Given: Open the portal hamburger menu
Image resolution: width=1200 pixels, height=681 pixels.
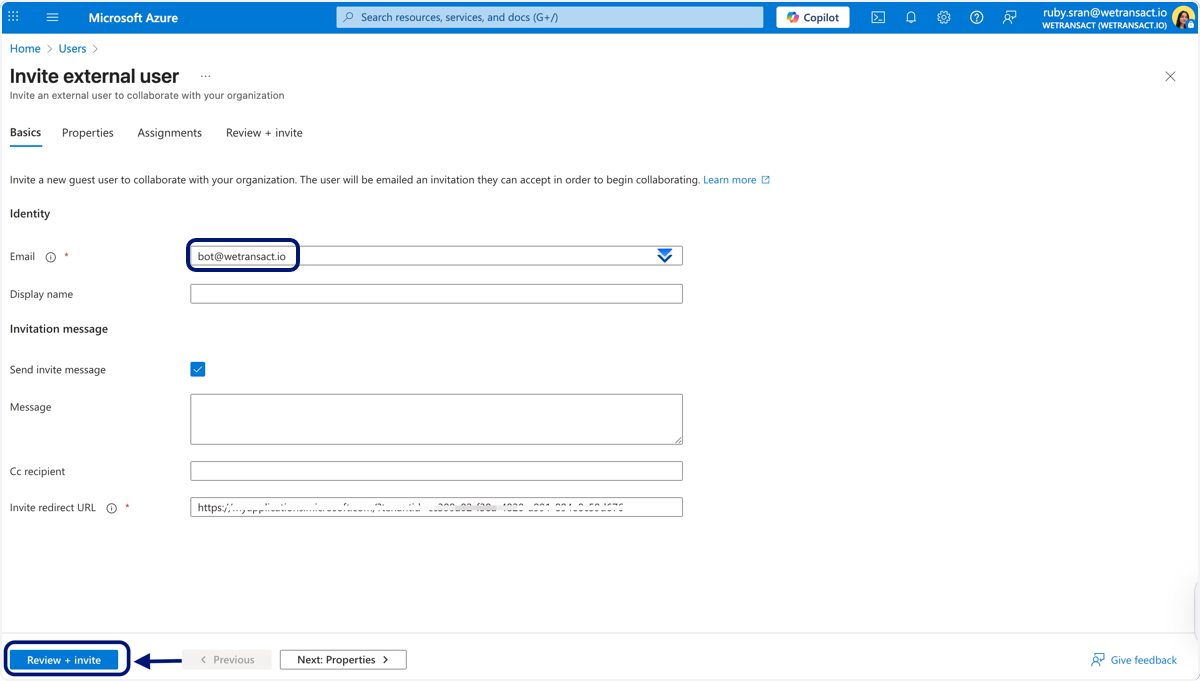Looking at the screenshot, I should (53, 17).
